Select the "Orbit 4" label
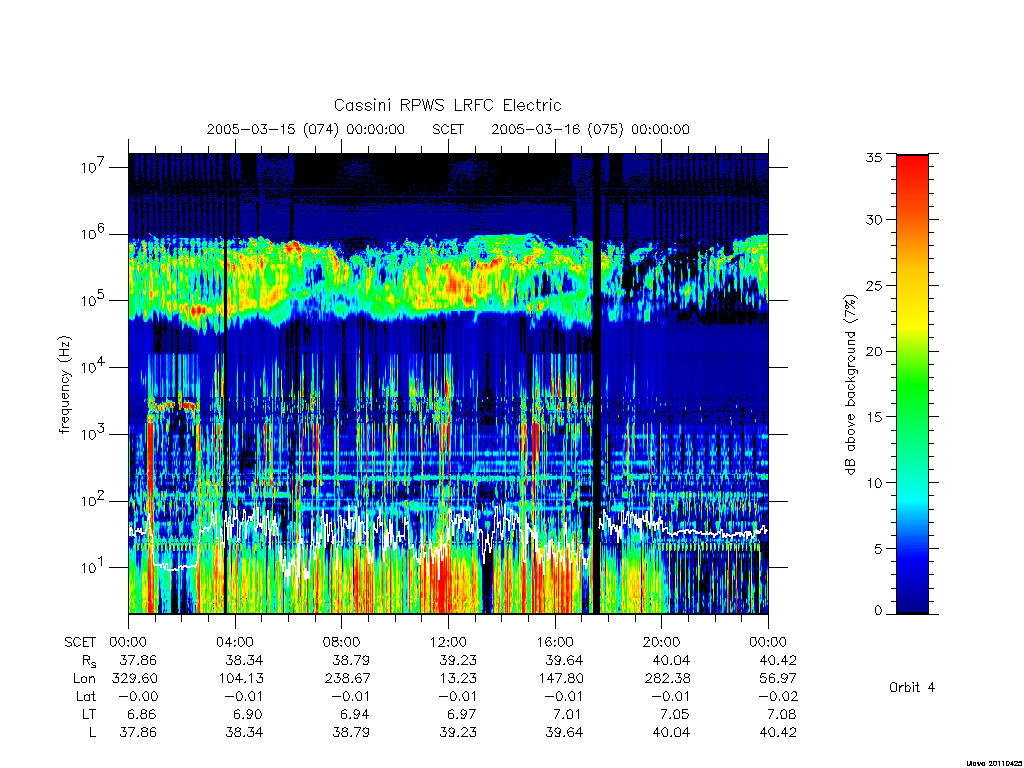This screenshot has height=768, width=1024. 912,687
